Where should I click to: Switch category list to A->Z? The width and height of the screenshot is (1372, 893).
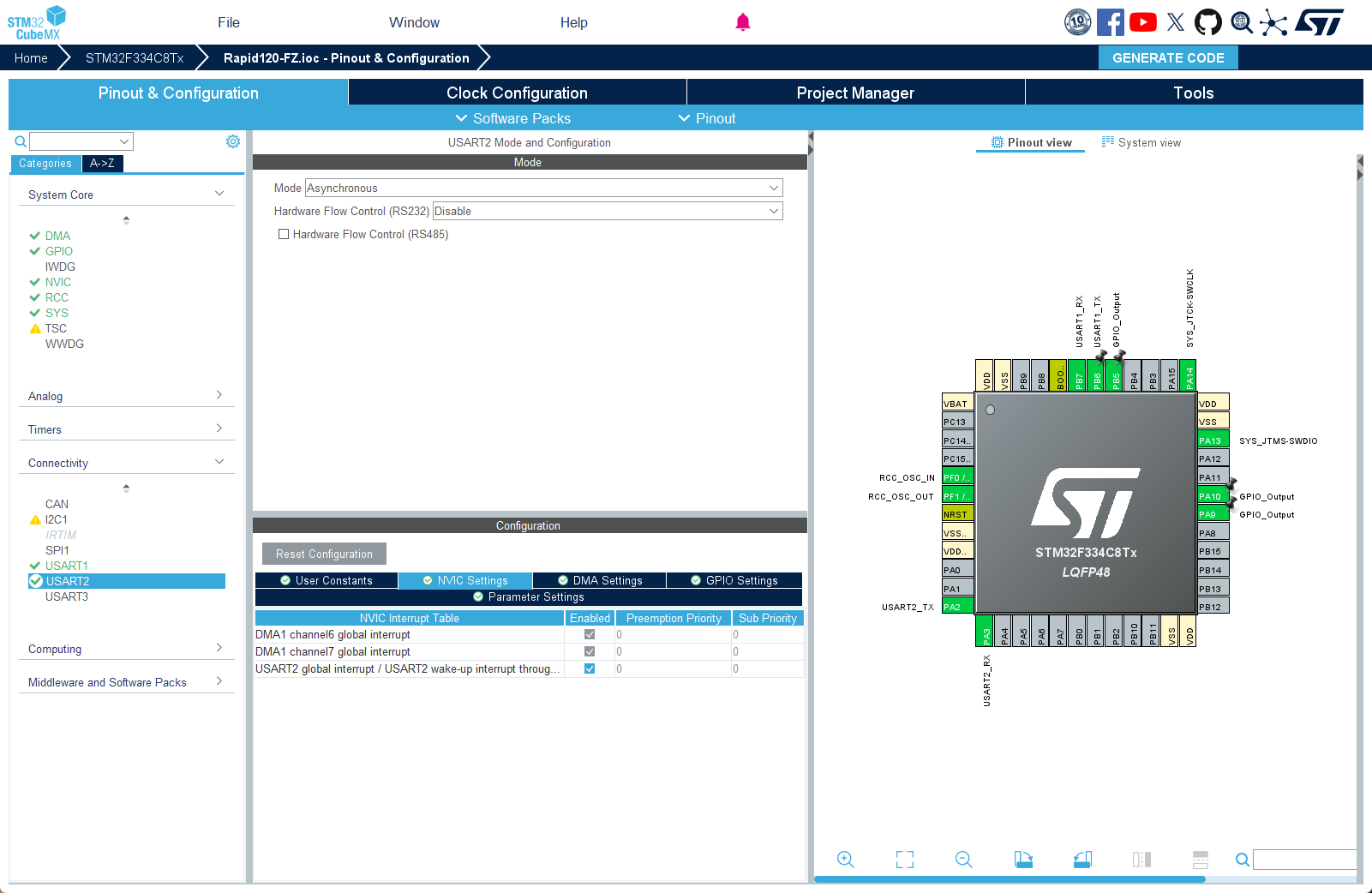click(102, 163)
